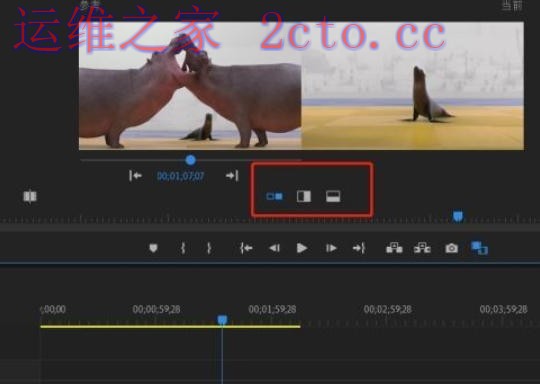Click the hippo reference frame preview
Image resolution: width=540 pixels, height=384 pixels.
(x=190, y=86)
